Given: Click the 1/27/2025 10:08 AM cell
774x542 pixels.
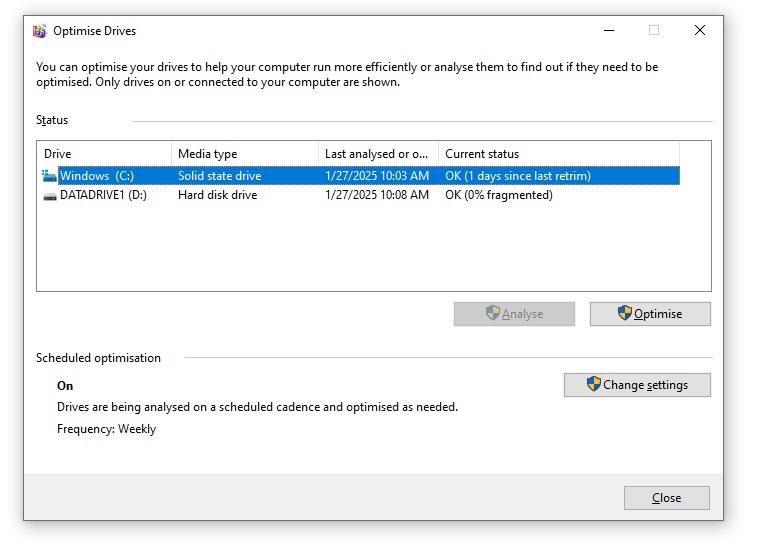Looking at the screenshot, I should coord(377,195).
